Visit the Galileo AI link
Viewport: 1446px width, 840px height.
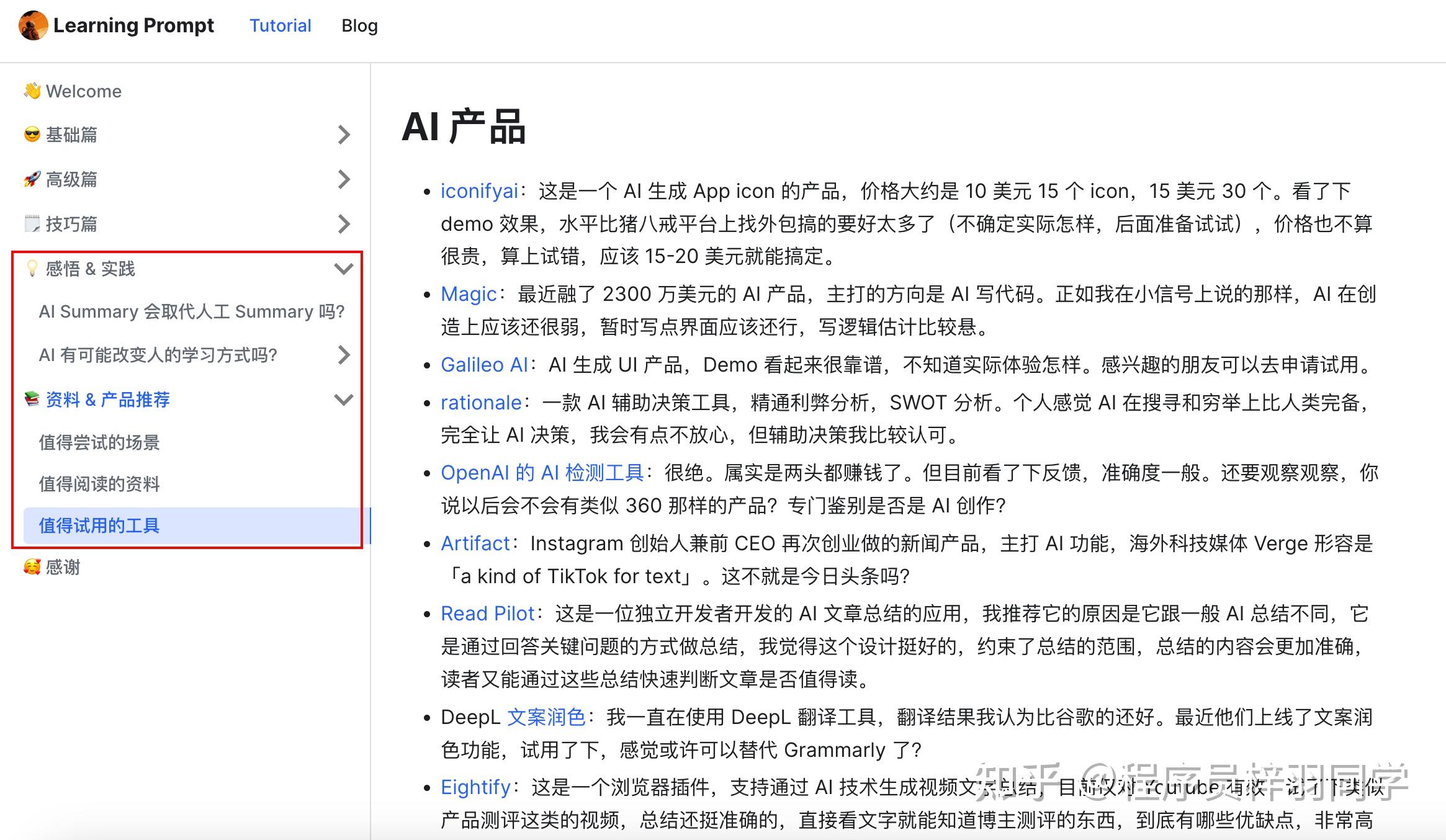pos(485,365)
